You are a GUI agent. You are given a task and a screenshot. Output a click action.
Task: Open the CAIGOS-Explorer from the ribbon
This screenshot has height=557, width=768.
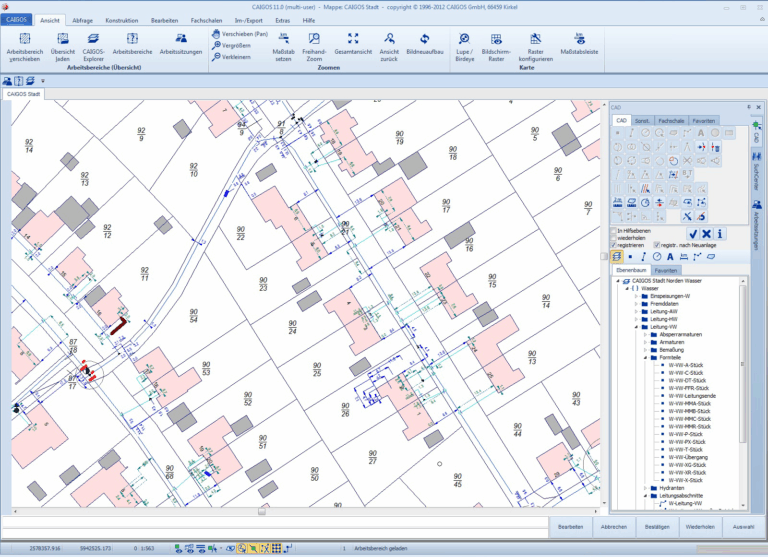pos(93,39)
